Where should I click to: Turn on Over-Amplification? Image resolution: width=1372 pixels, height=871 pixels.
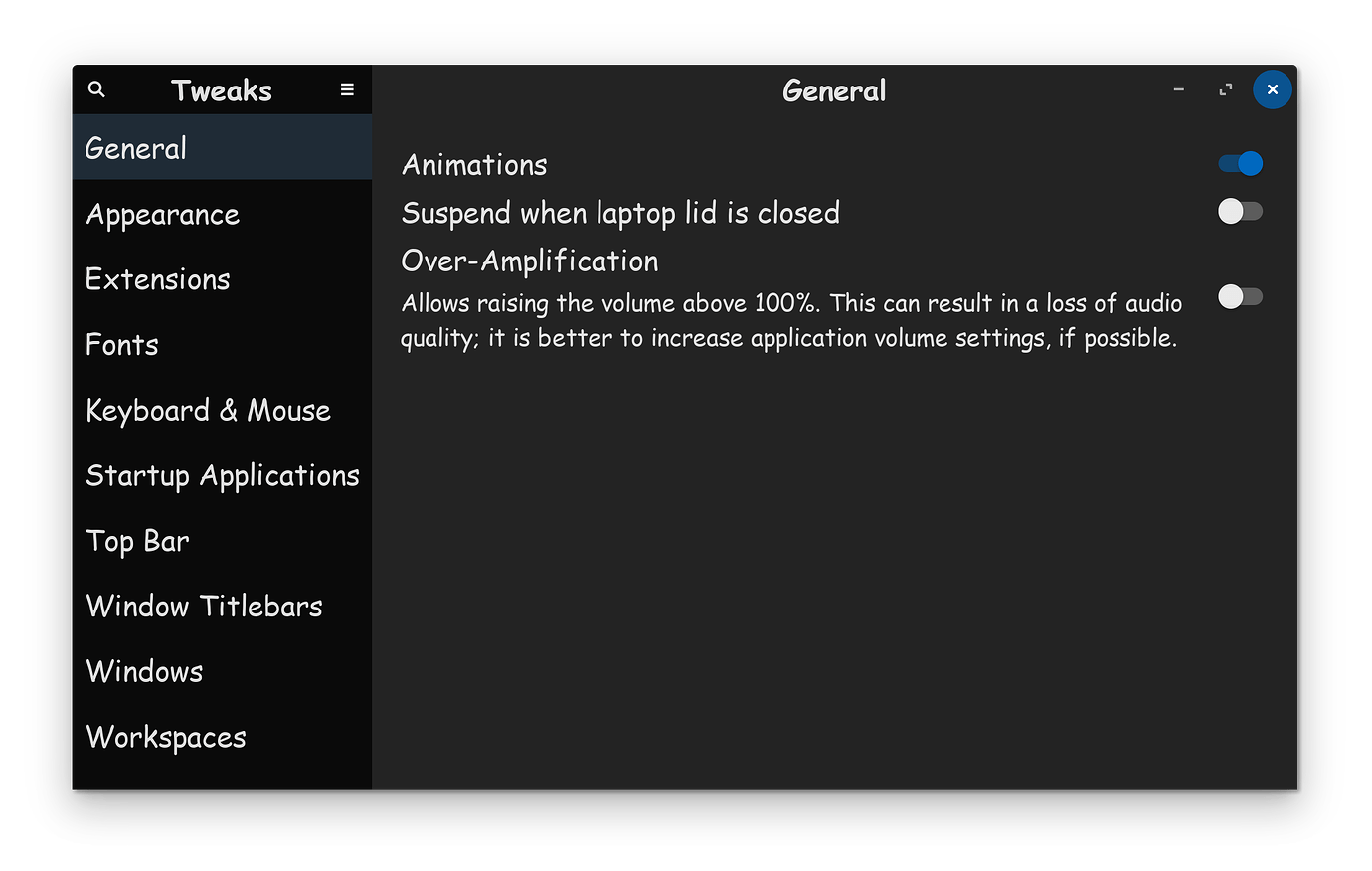tap(1239, 296)
